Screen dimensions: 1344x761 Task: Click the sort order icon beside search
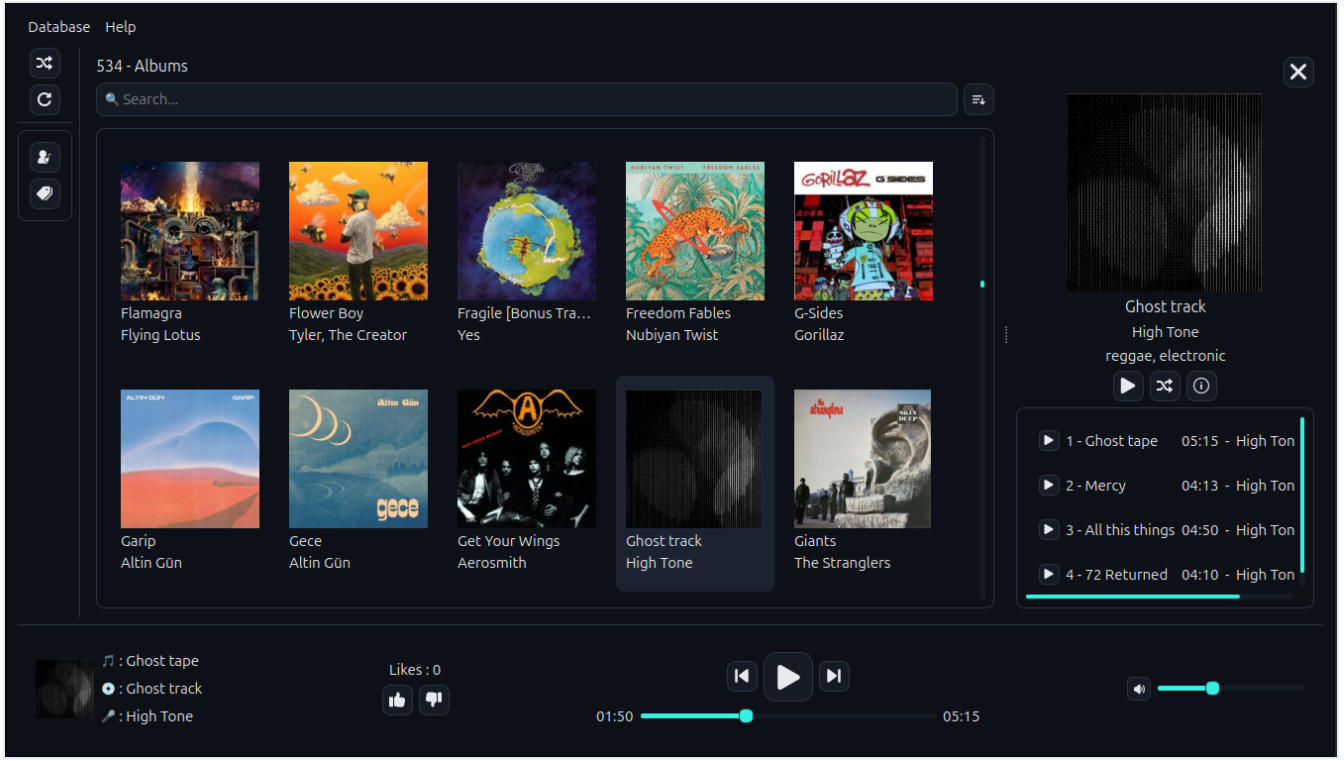pos(979,99)
